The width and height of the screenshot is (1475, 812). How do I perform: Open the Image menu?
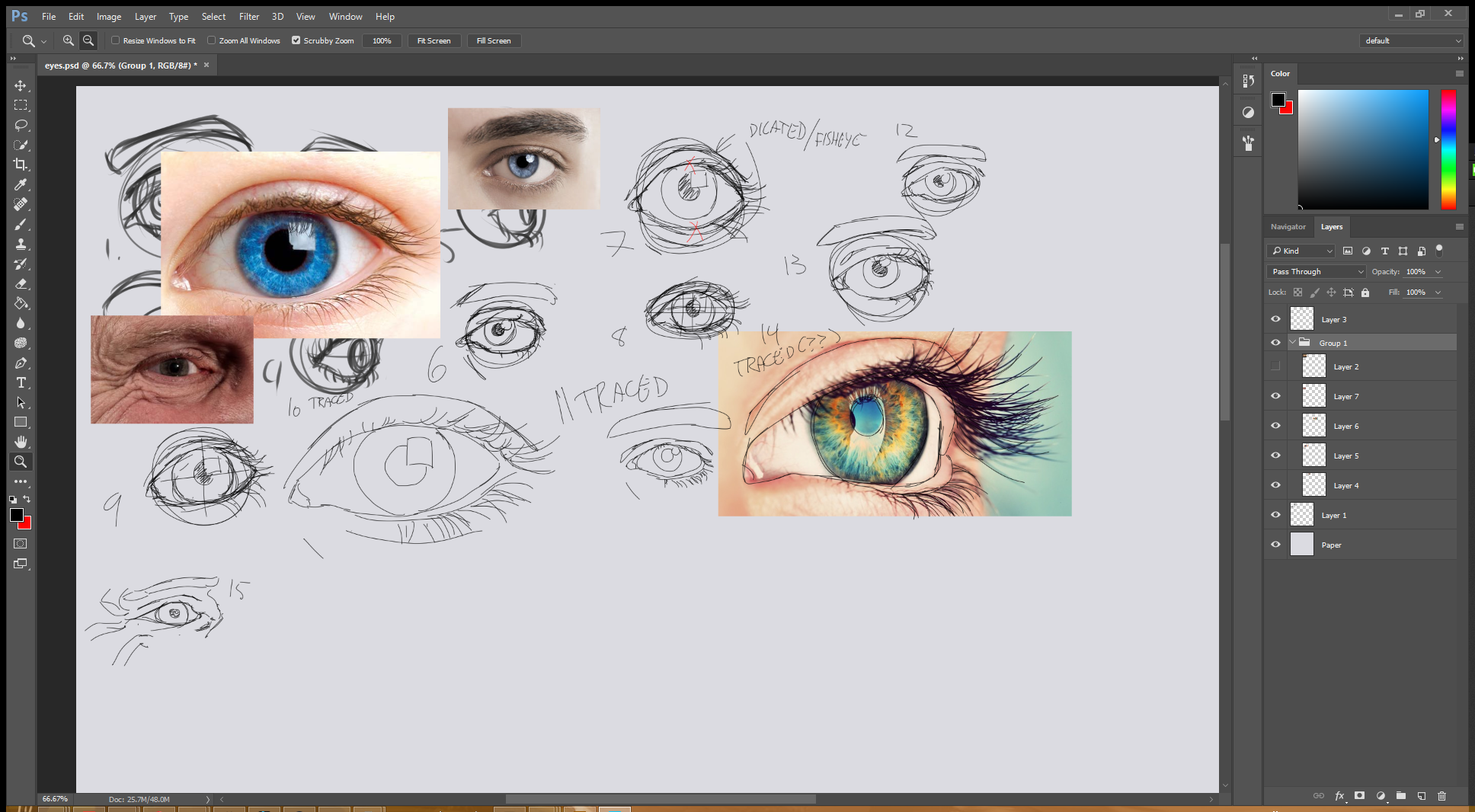pyautogui.click(x=109, y=16)
